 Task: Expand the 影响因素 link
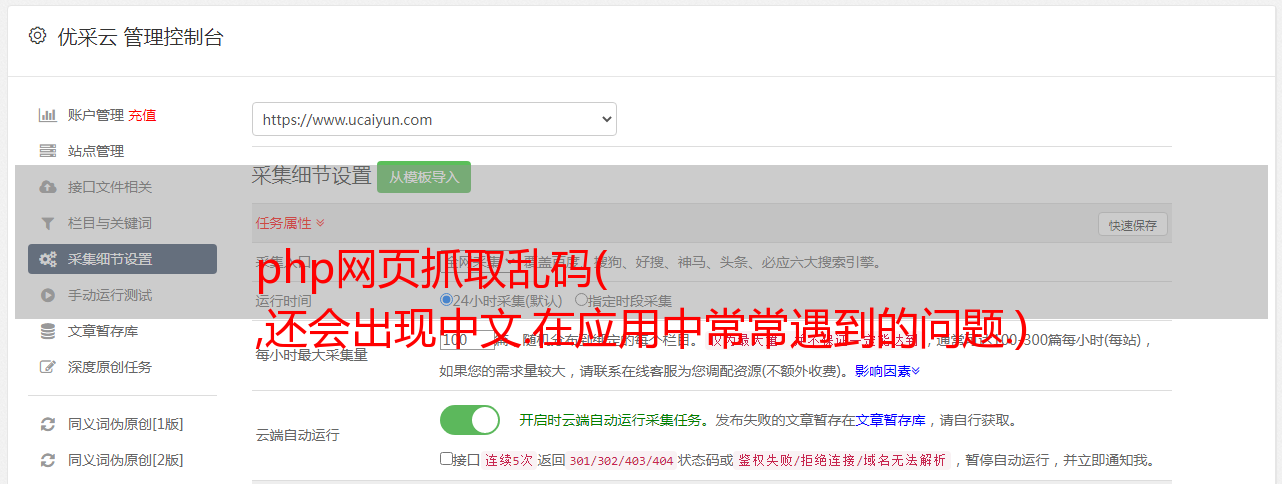point(887,371)
